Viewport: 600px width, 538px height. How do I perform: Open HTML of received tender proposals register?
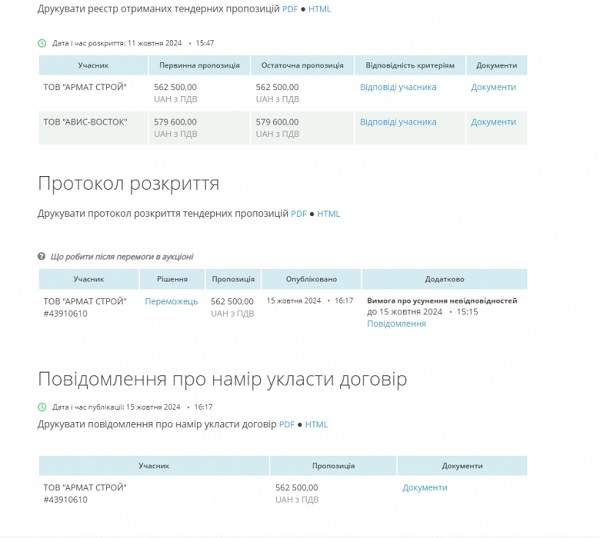point(320,9)
